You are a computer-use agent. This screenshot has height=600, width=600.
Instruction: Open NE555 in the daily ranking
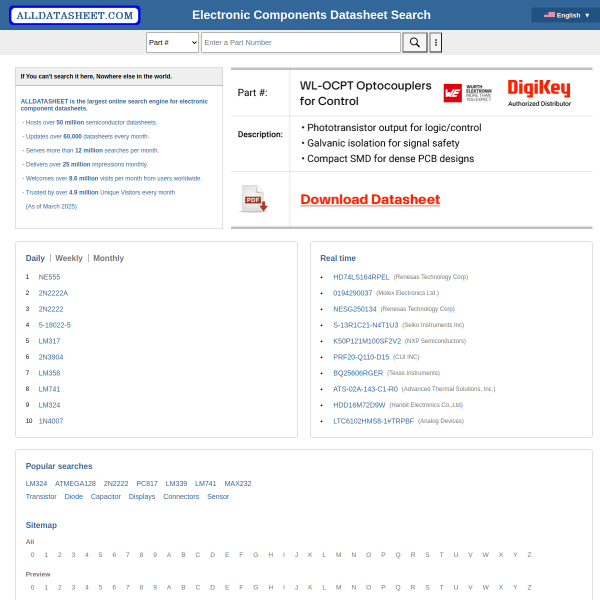49,277
